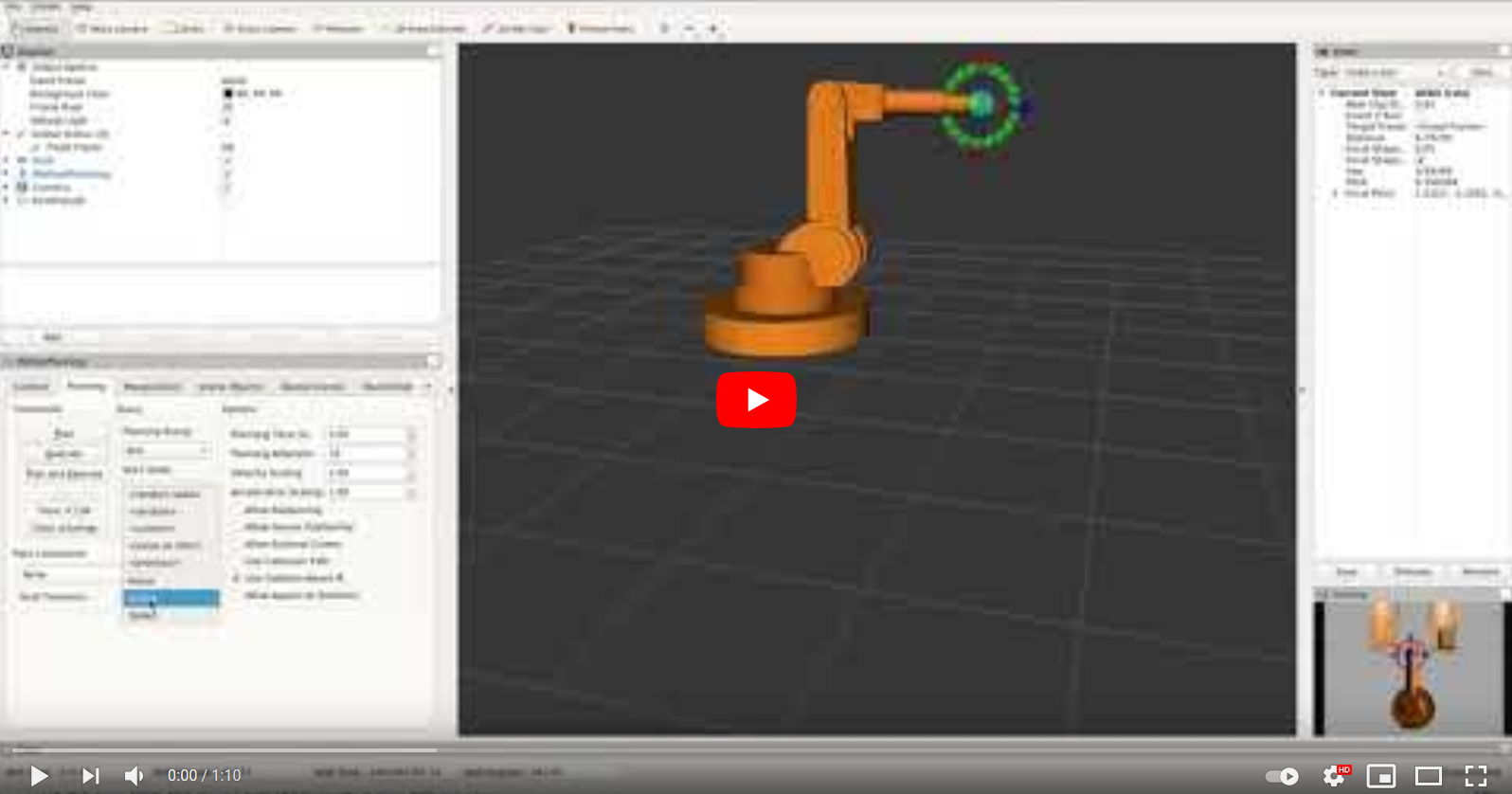
Task: Choose the Select tool in toolbar
Action: 186,28
